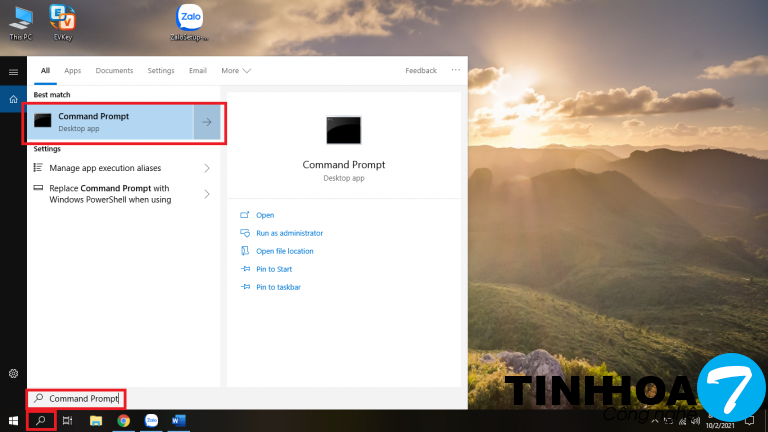
Task: Expand Manage app execution aliases chevron
Action: tap(207, 168)
